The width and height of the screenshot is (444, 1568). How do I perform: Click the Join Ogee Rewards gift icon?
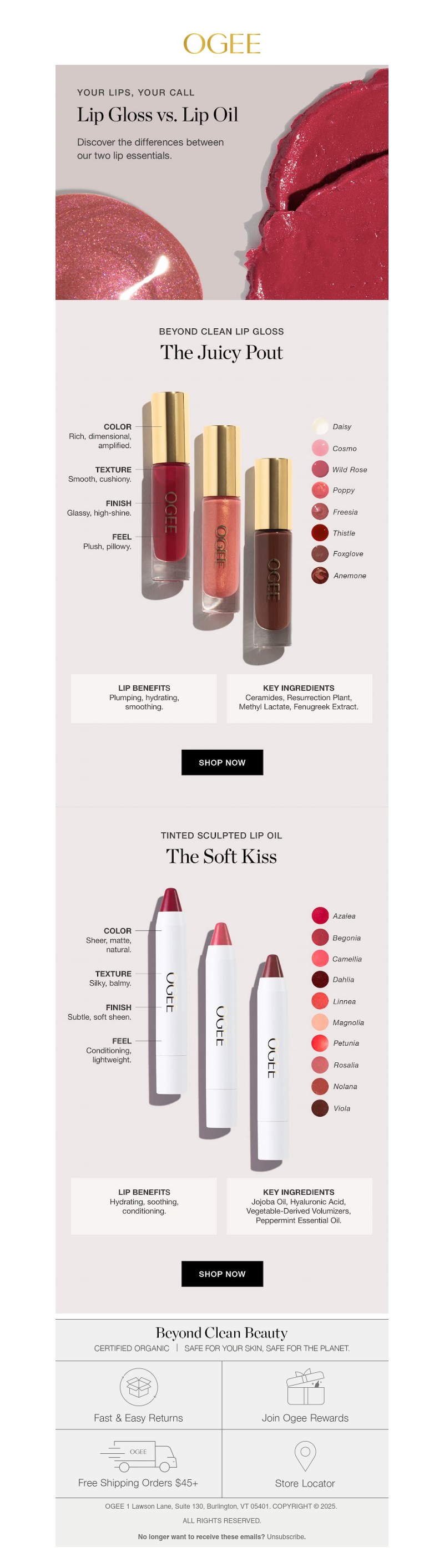coord(305,1387)
